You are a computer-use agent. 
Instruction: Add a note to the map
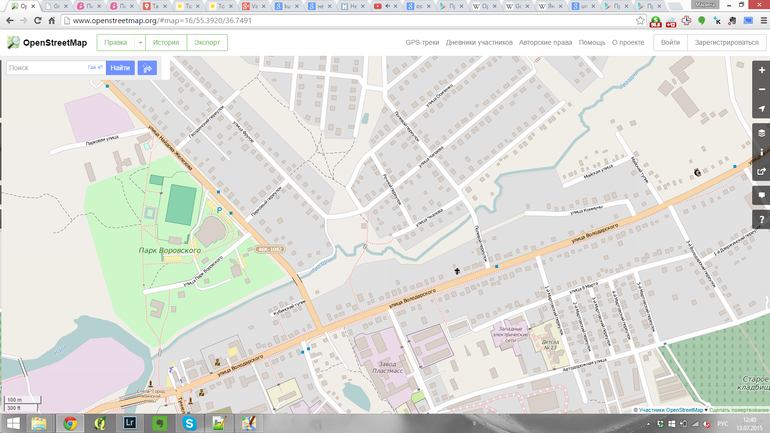click(761, 195)
